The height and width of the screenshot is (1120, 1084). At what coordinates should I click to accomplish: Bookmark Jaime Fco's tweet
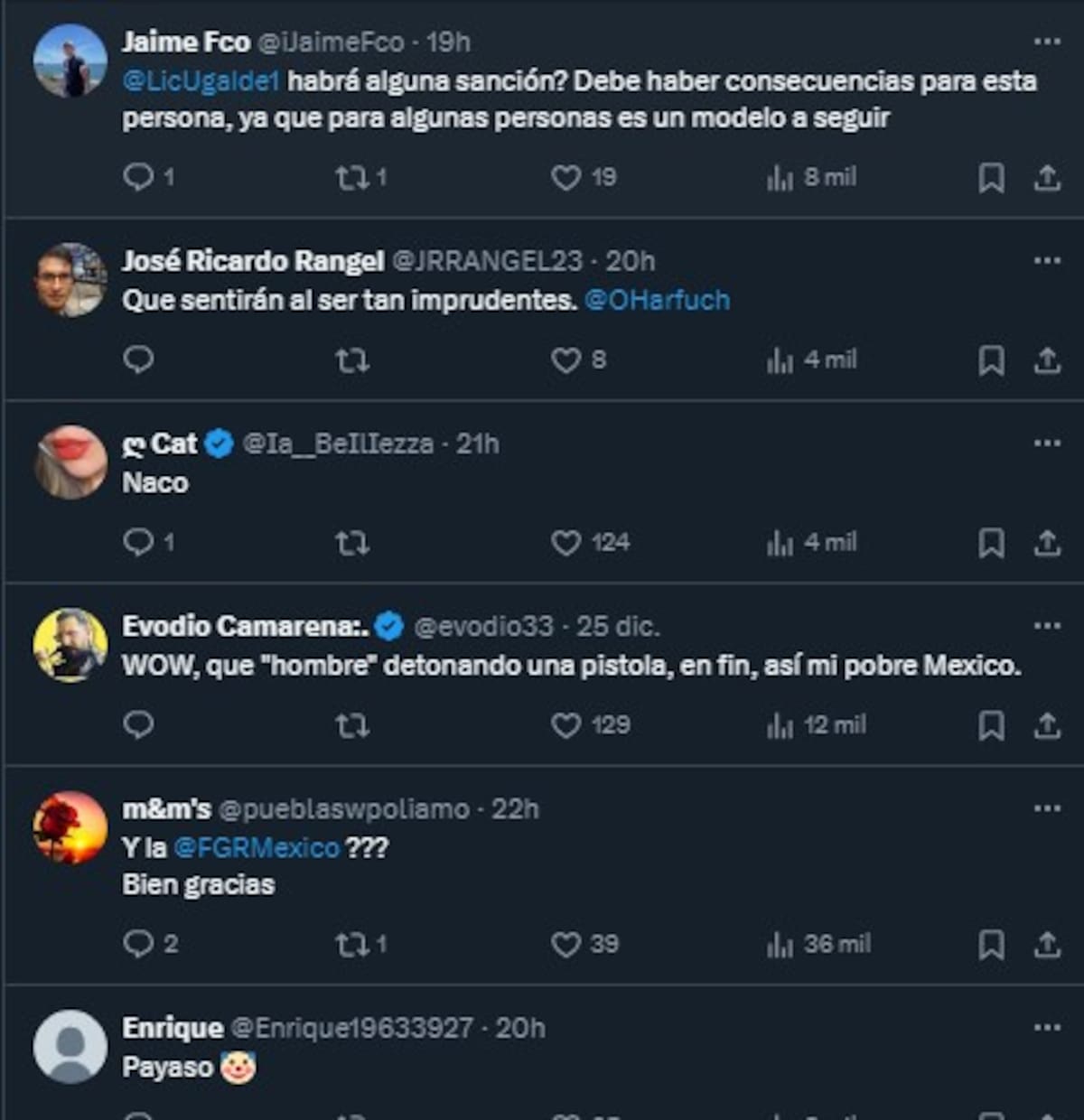point(991,177)
